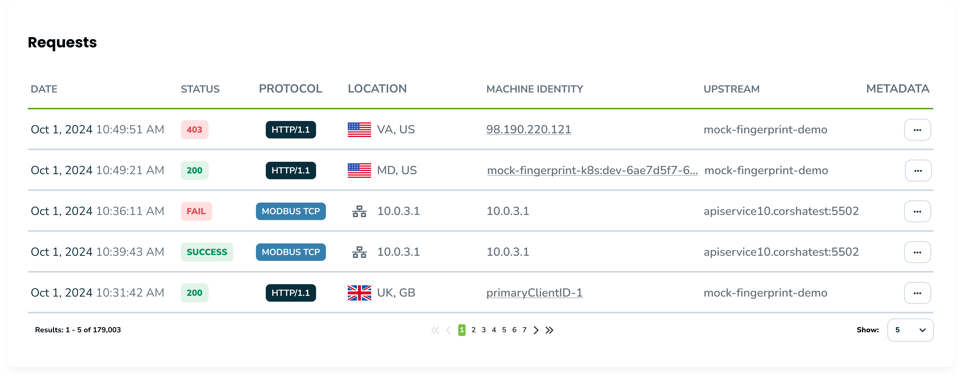Go to the previous page arrow
This screenshot has height=376, width=961.
448,330
